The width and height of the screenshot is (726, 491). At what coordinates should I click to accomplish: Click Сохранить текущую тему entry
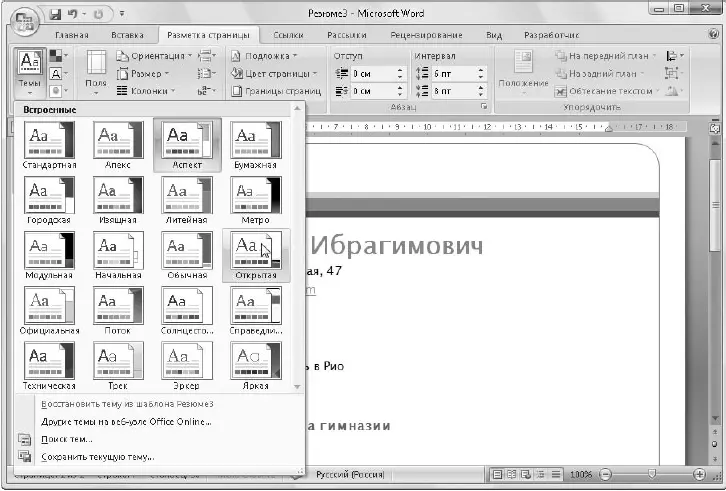(x=98, y=457)
